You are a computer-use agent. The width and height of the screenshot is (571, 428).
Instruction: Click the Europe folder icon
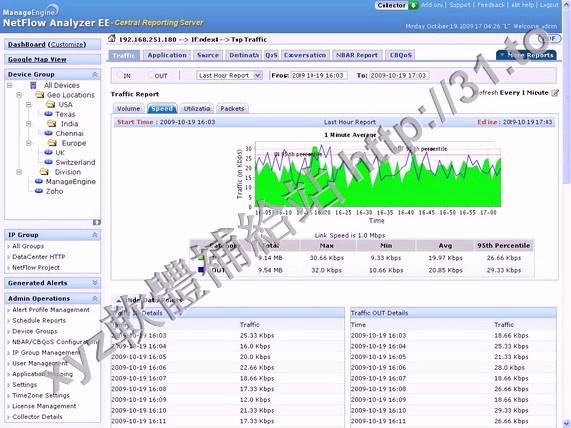(x=52, y=143)
